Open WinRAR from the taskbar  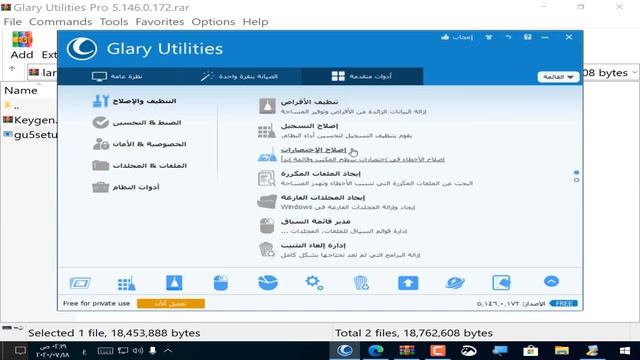[x=407, y=350]
